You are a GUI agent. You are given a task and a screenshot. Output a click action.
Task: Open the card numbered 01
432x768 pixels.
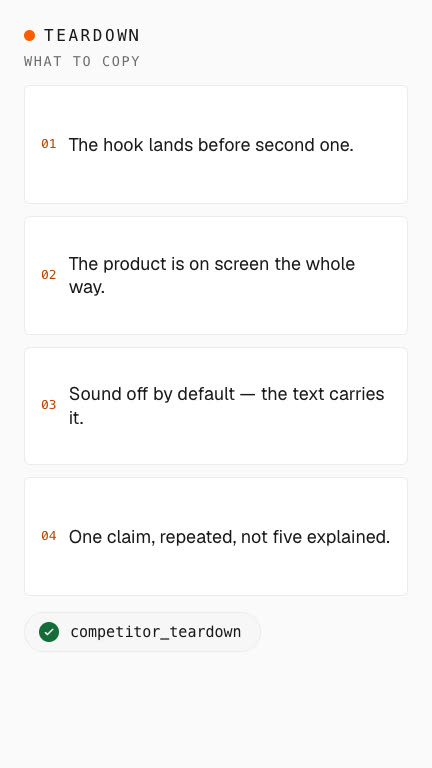(216, 144)
